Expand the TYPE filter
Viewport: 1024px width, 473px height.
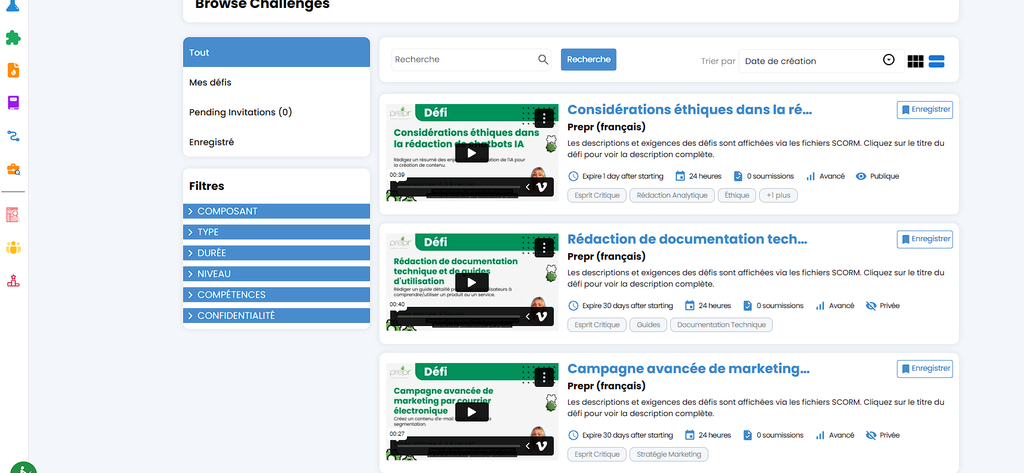(276, 232)
